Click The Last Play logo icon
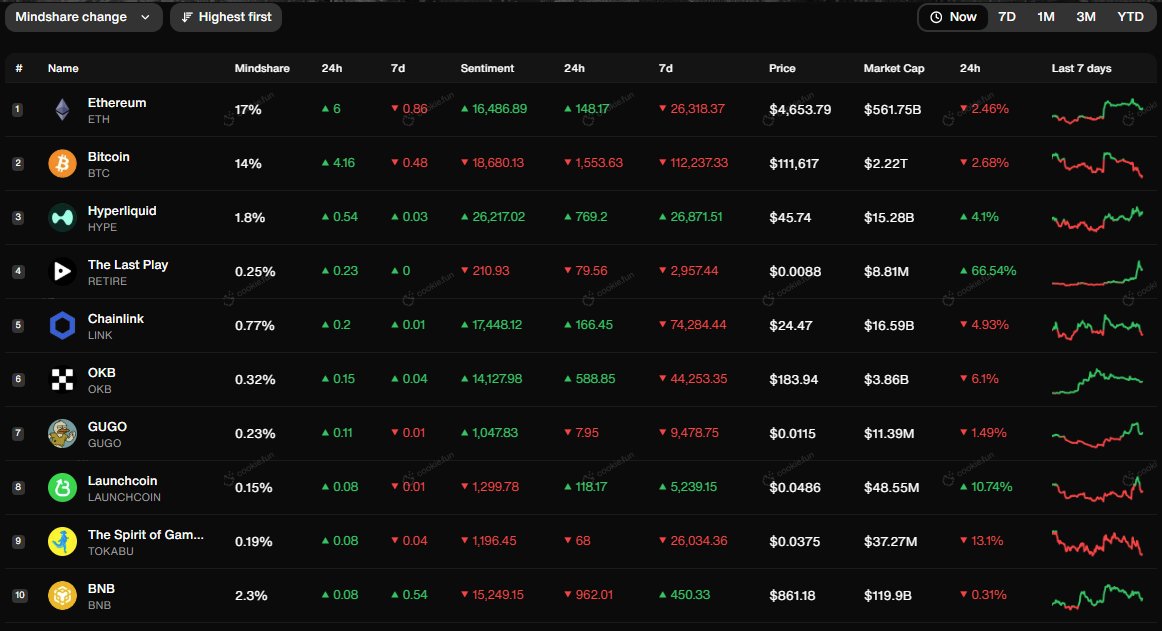Image resolution: width=1162 pixels, height=631 pixels. [x=62, y=272]
